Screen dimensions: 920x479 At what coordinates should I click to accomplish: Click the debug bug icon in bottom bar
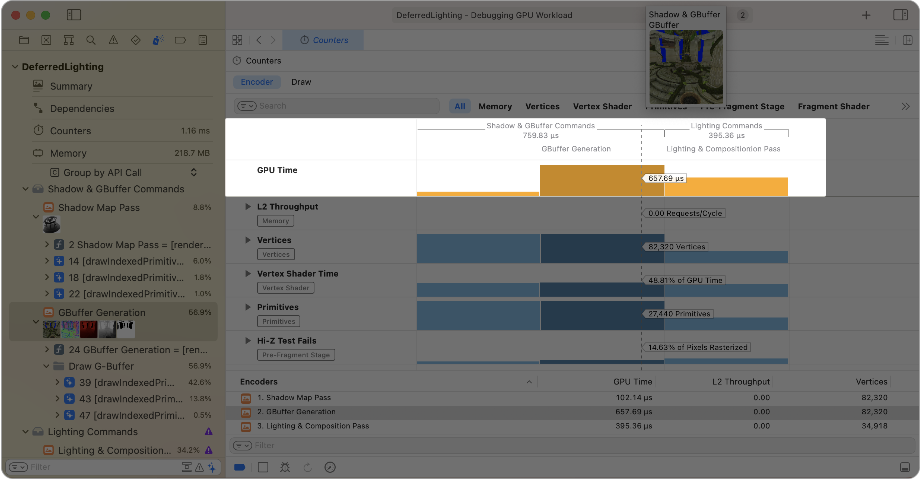point(286,467)
